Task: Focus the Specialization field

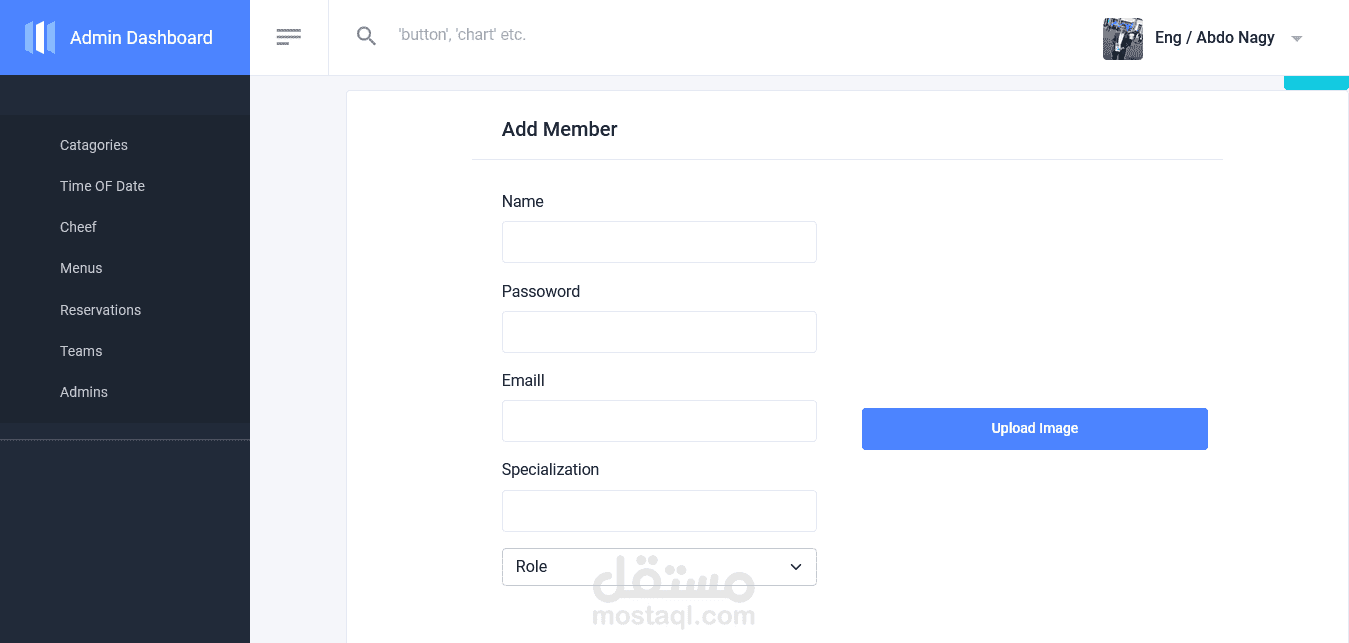Action: click(659, 511)
